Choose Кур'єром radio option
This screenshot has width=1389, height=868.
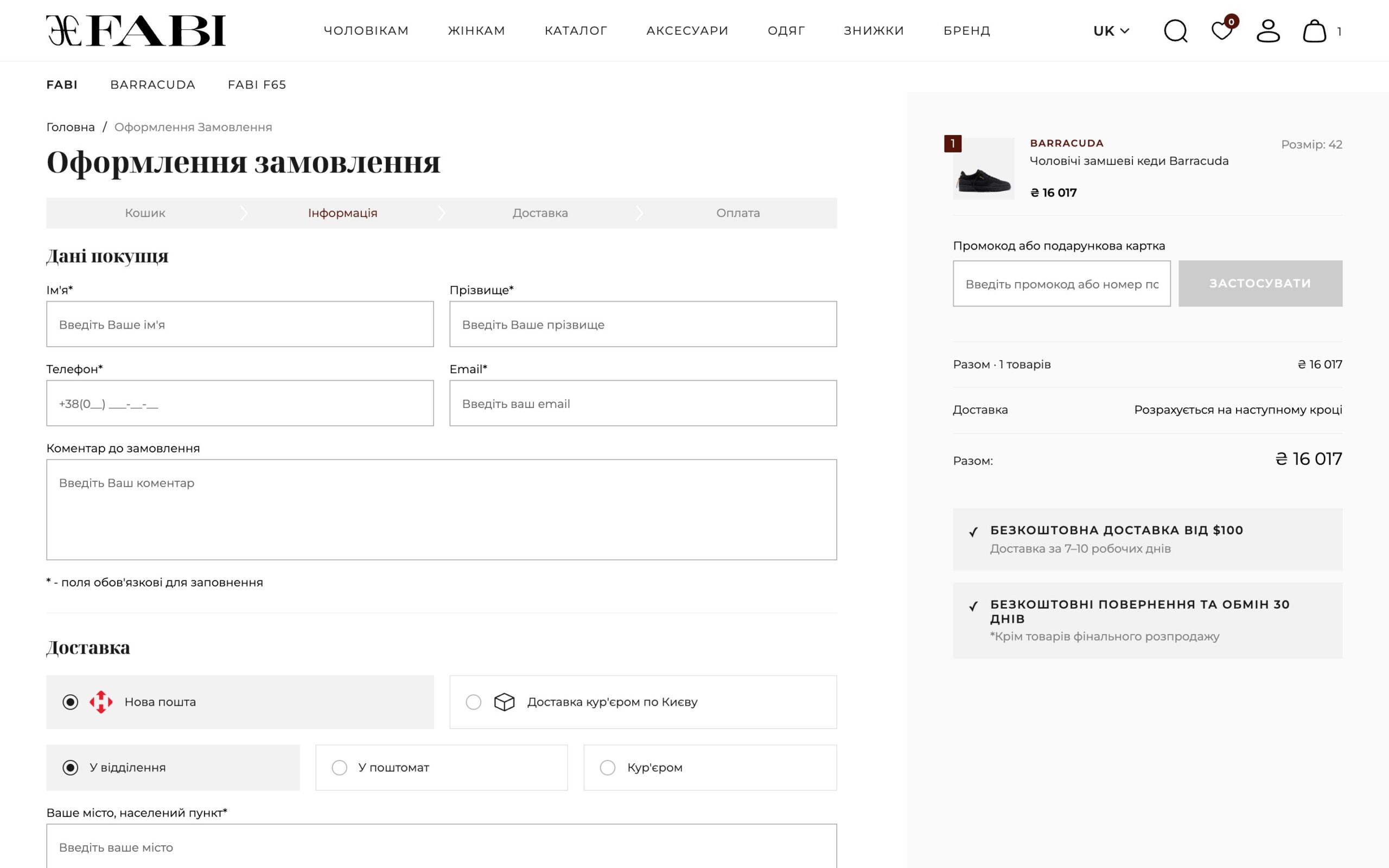607,768
